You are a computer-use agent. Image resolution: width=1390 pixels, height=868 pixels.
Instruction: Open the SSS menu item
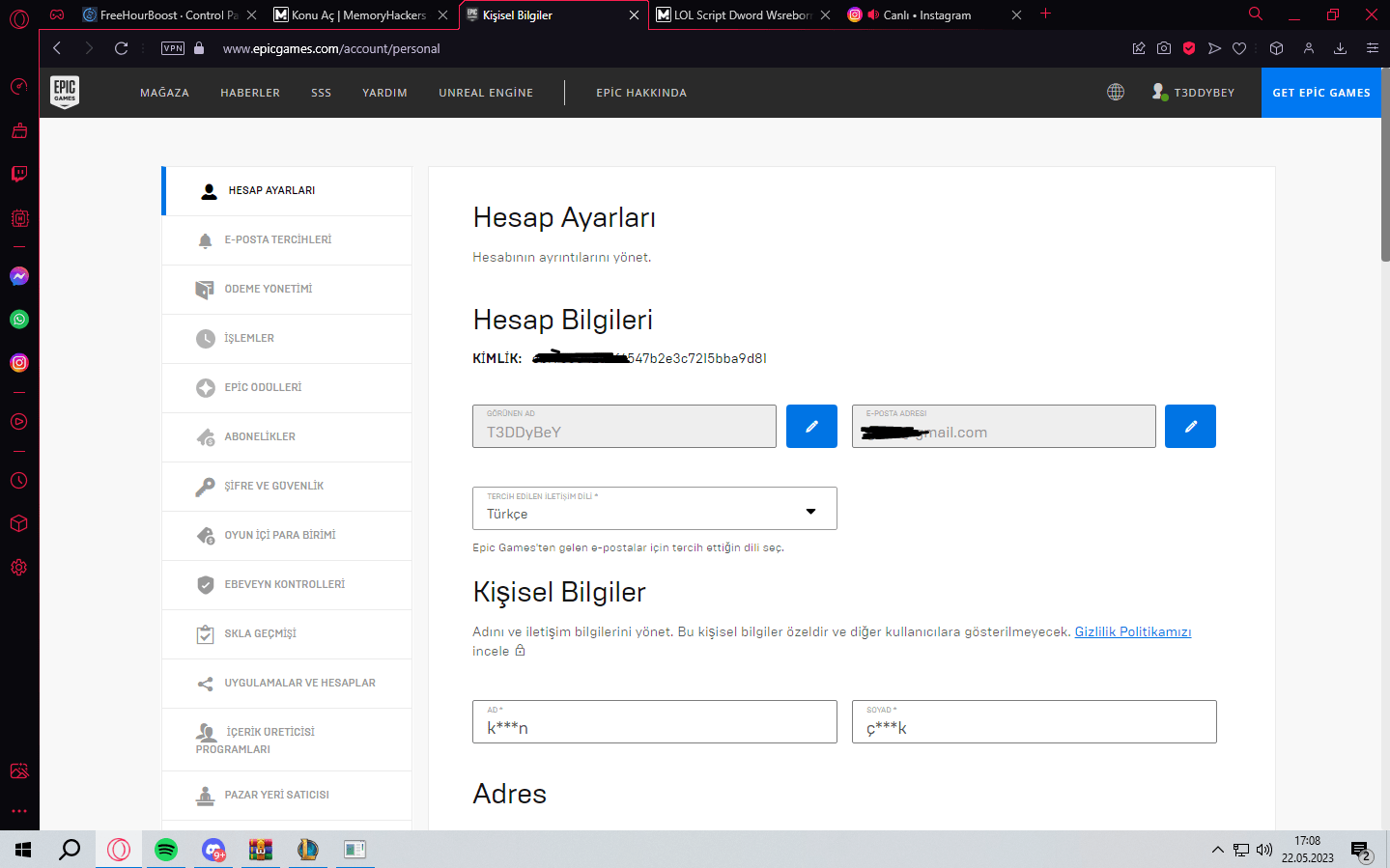(x=322, y=93)
